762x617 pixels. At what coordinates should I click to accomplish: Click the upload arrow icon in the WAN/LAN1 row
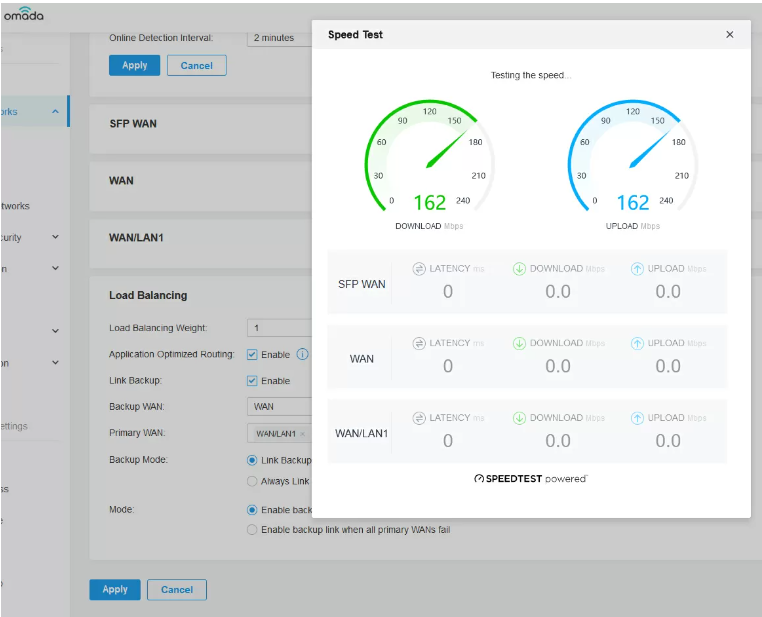tap(637, 418)
